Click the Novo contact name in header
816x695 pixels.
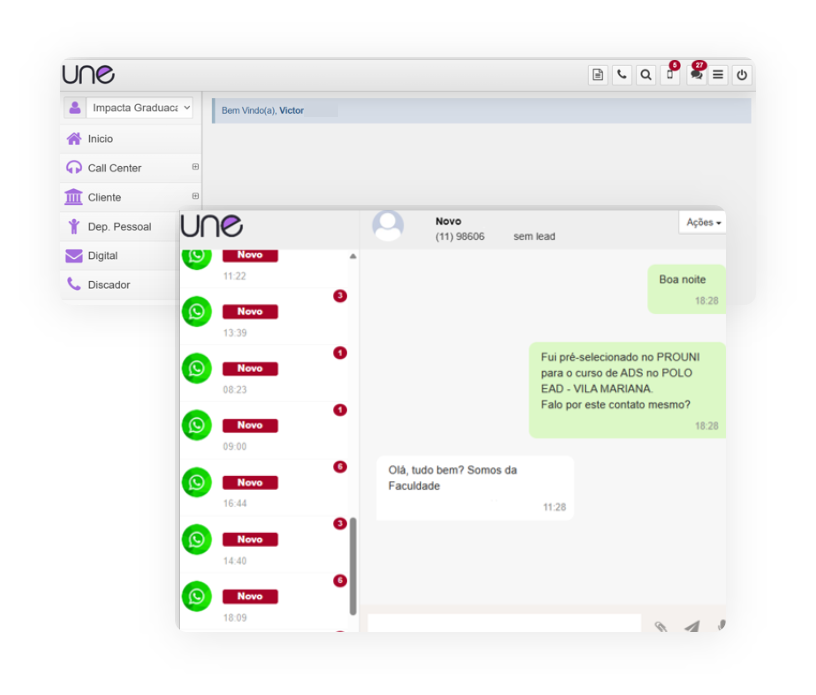(x=448, y=221)
